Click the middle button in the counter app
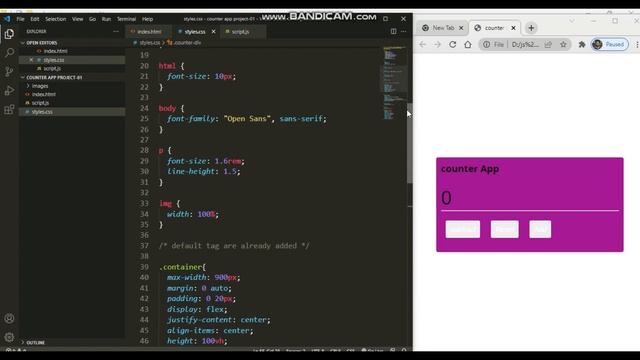640x360 pixels. tap(504, 229)
